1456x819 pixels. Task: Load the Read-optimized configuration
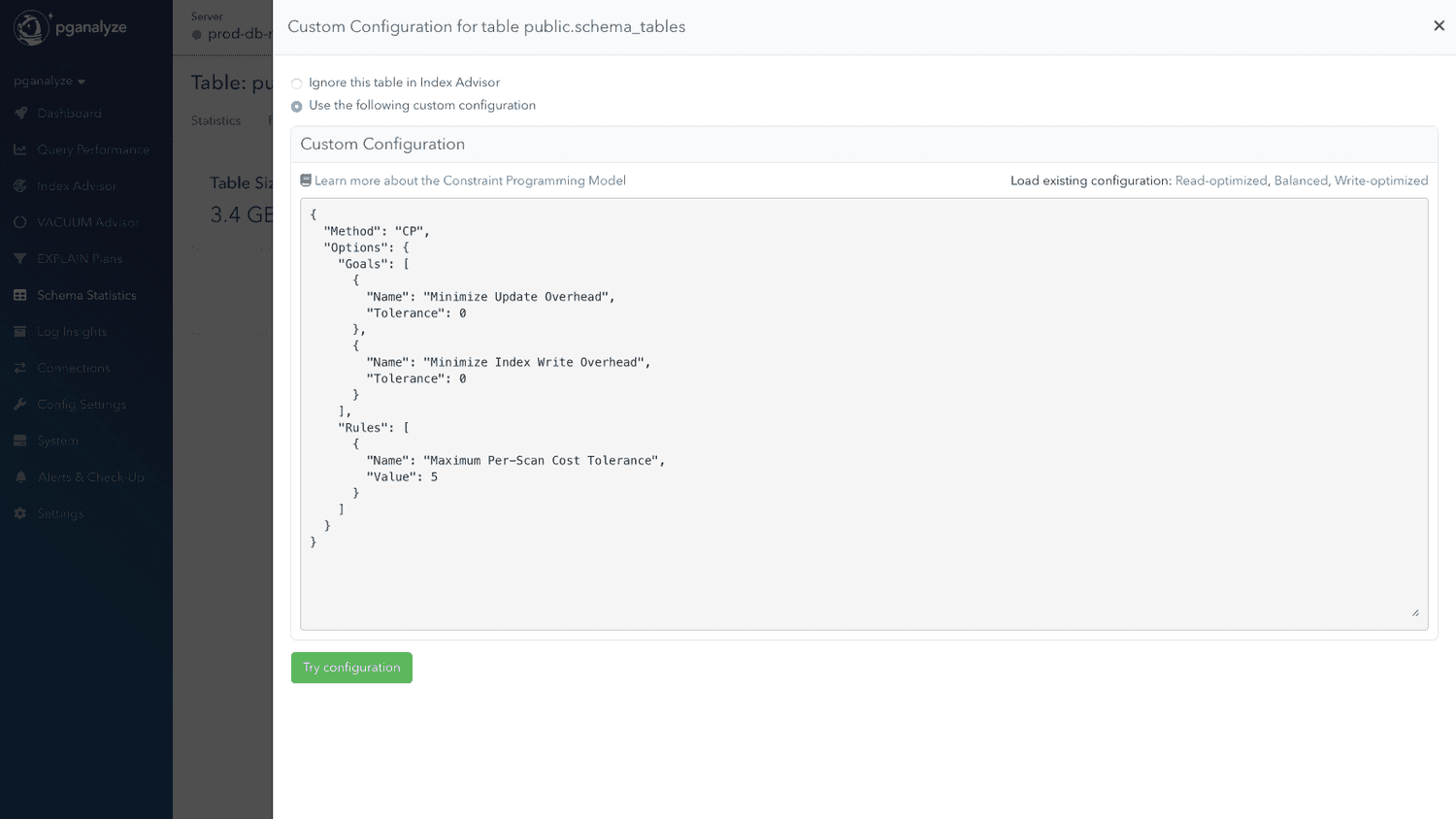[x=1222, y=180]
